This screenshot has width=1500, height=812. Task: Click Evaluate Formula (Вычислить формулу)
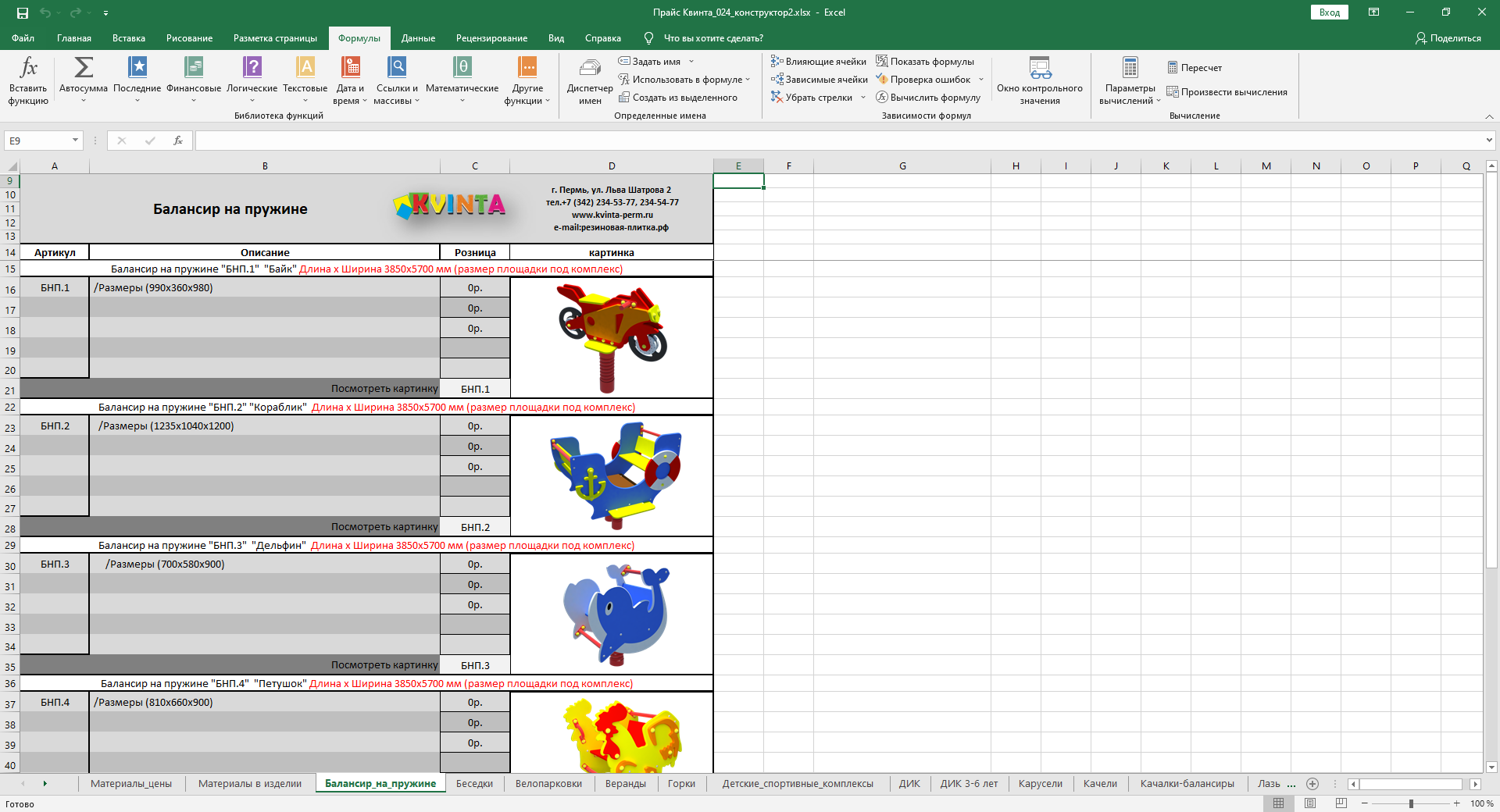928,98
